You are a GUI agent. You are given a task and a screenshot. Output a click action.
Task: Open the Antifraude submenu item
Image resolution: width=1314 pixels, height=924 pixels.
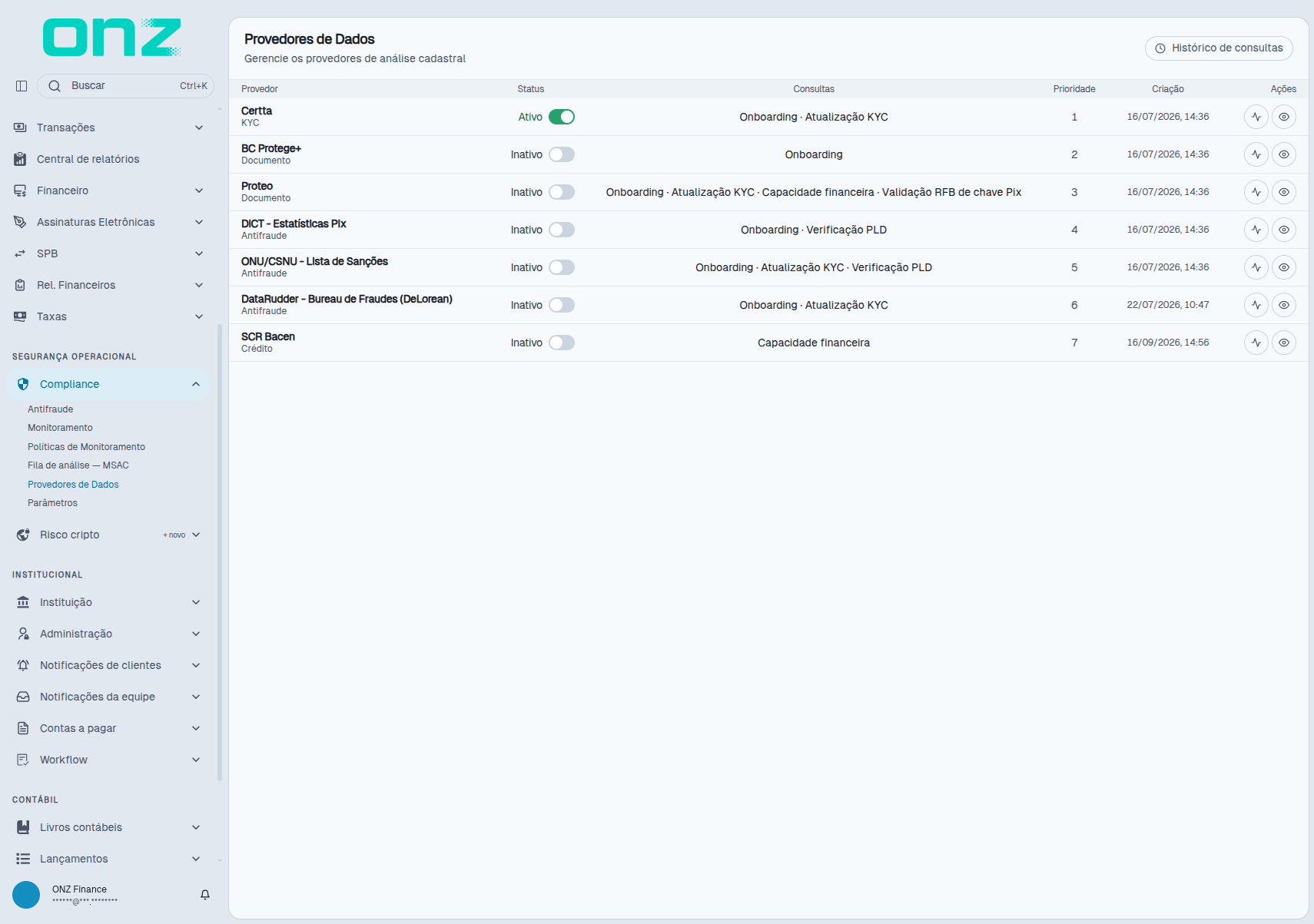(x=51, y=409)
